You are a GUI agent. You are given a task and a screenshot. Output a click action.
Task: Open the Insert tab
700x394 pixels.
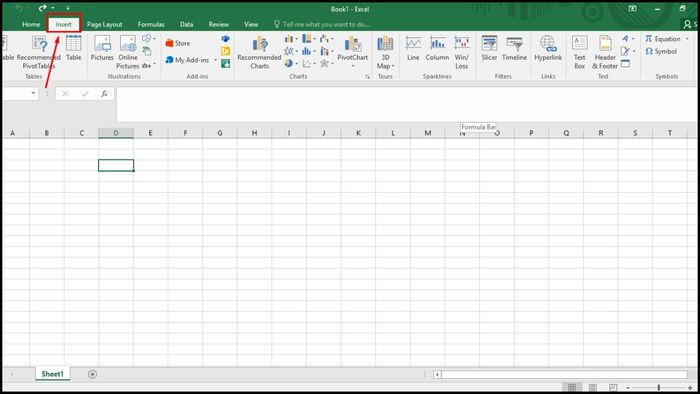[63, 24]
